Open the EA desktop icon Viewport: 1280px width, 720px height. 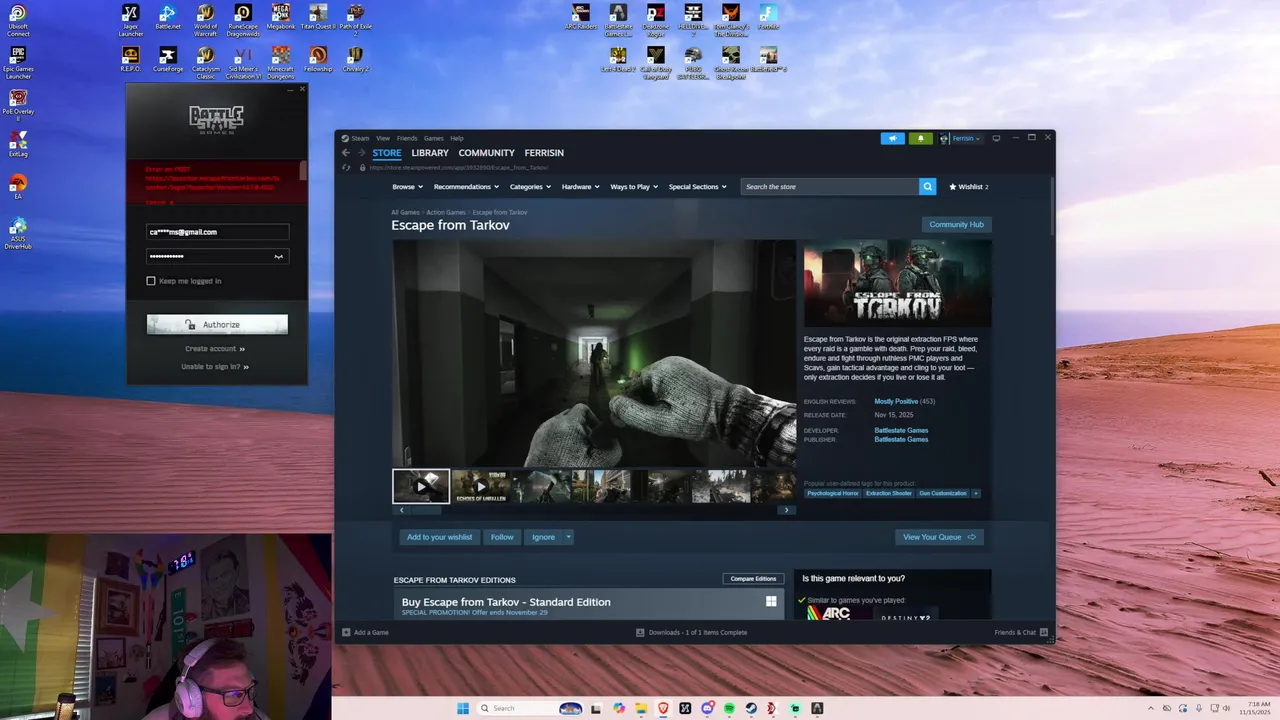point(18,187)
